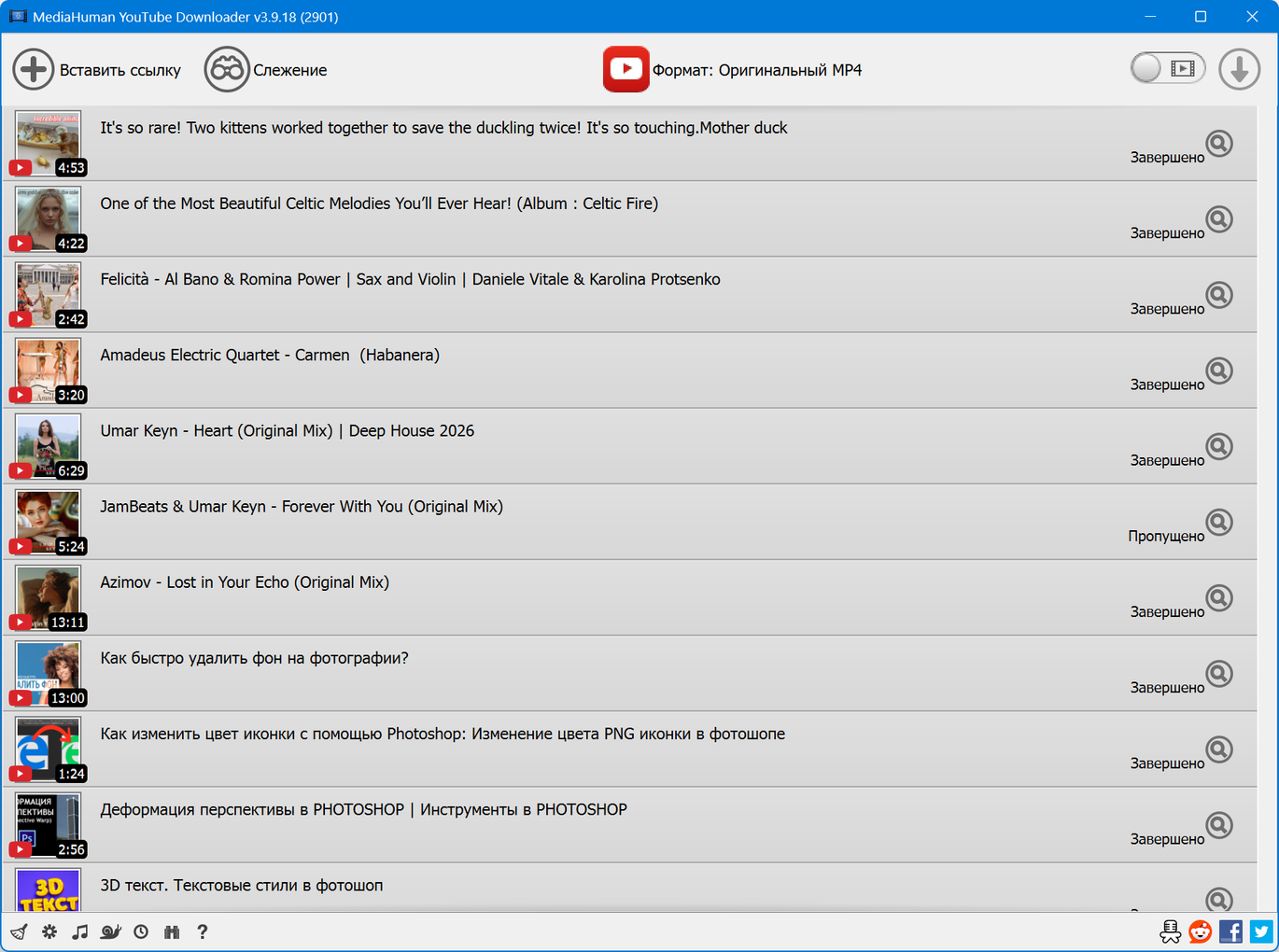
Task: Click thumbnail of Felicità video
Action: click(x=49, y=295)
